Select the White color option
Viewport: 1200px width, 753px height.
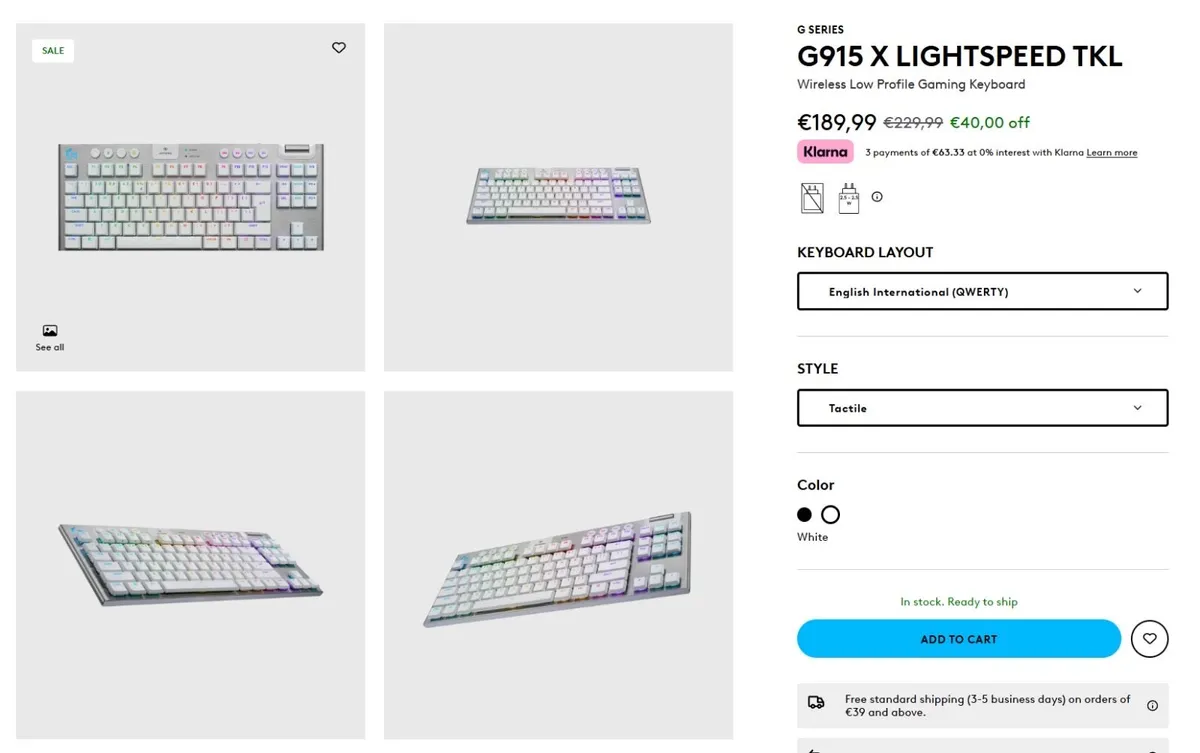coord(830,514)
